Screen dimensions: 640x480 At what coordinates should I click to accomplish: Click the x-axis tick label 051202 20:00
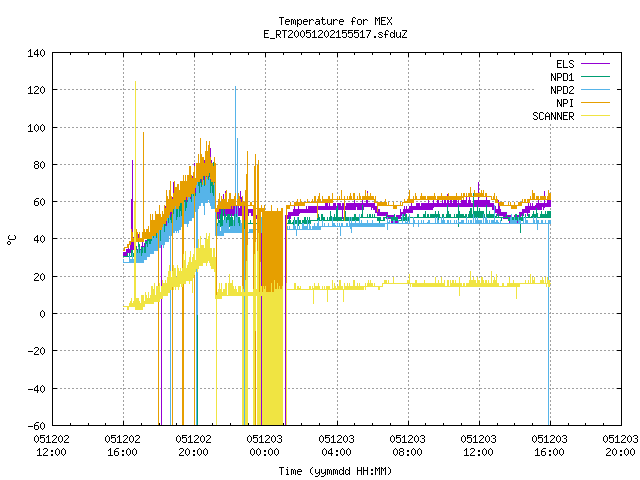coord(193,445)
